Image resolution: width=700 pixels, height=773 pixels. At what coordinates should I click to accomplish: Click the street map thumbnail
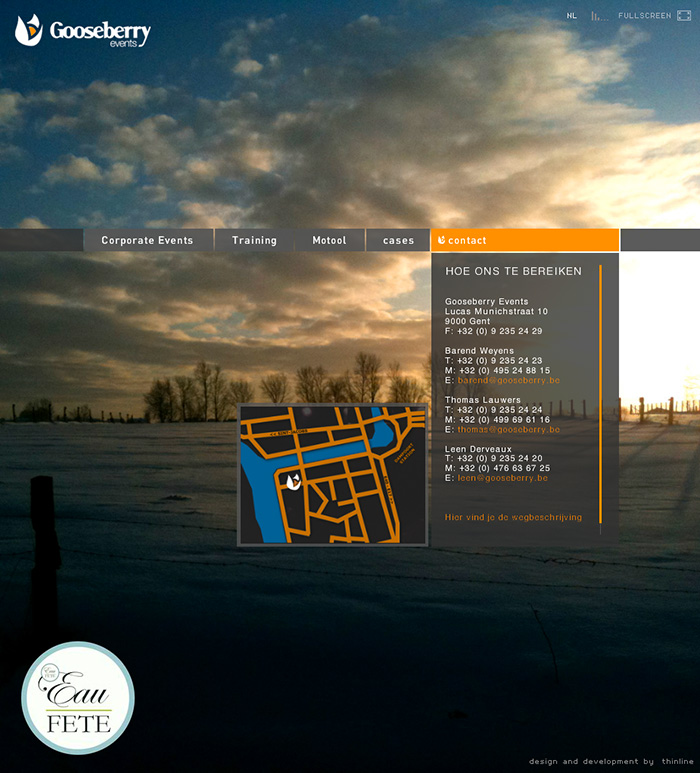pyautogui.click(x=333, y=475)
